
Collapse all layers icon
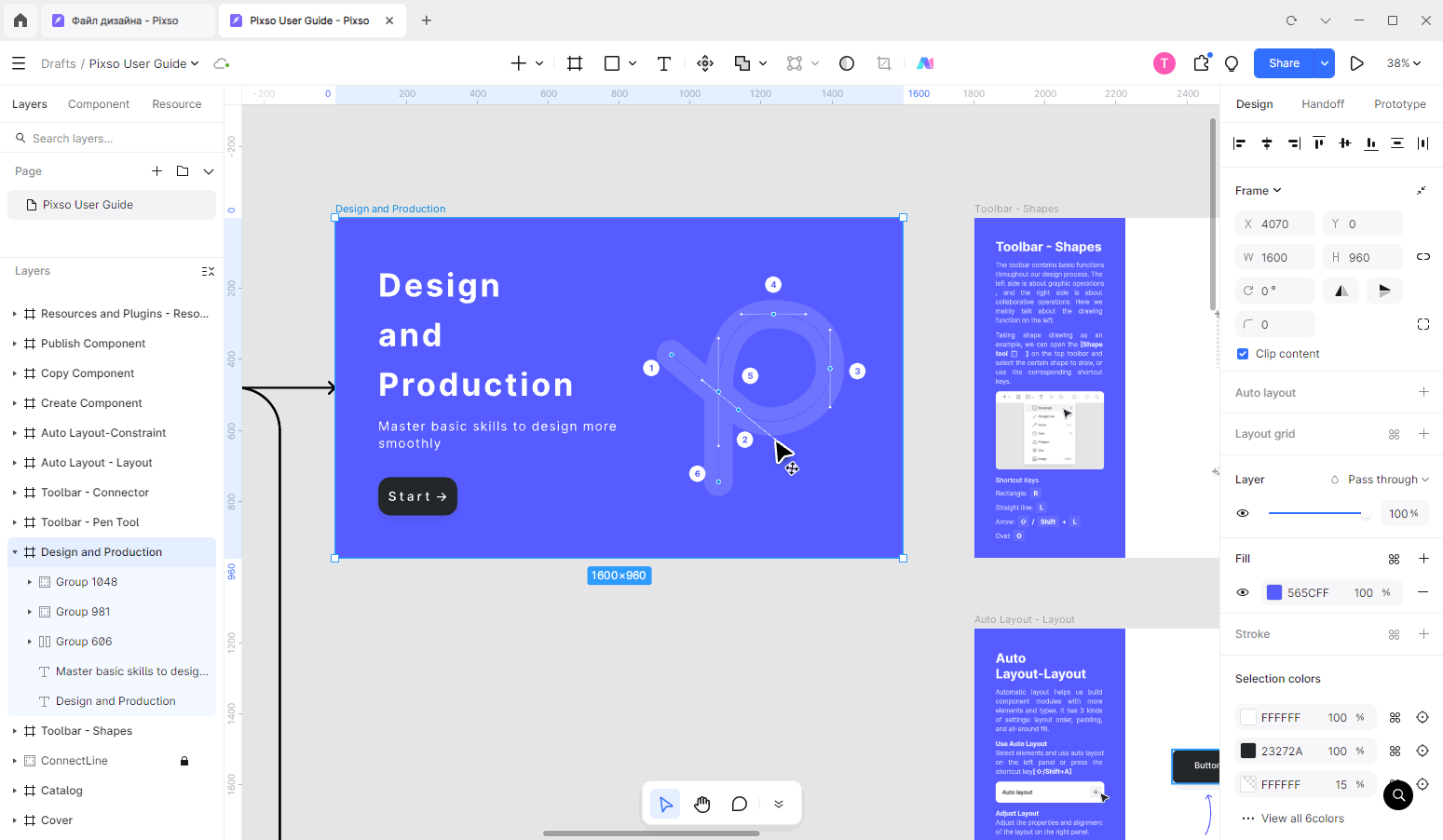208,271
